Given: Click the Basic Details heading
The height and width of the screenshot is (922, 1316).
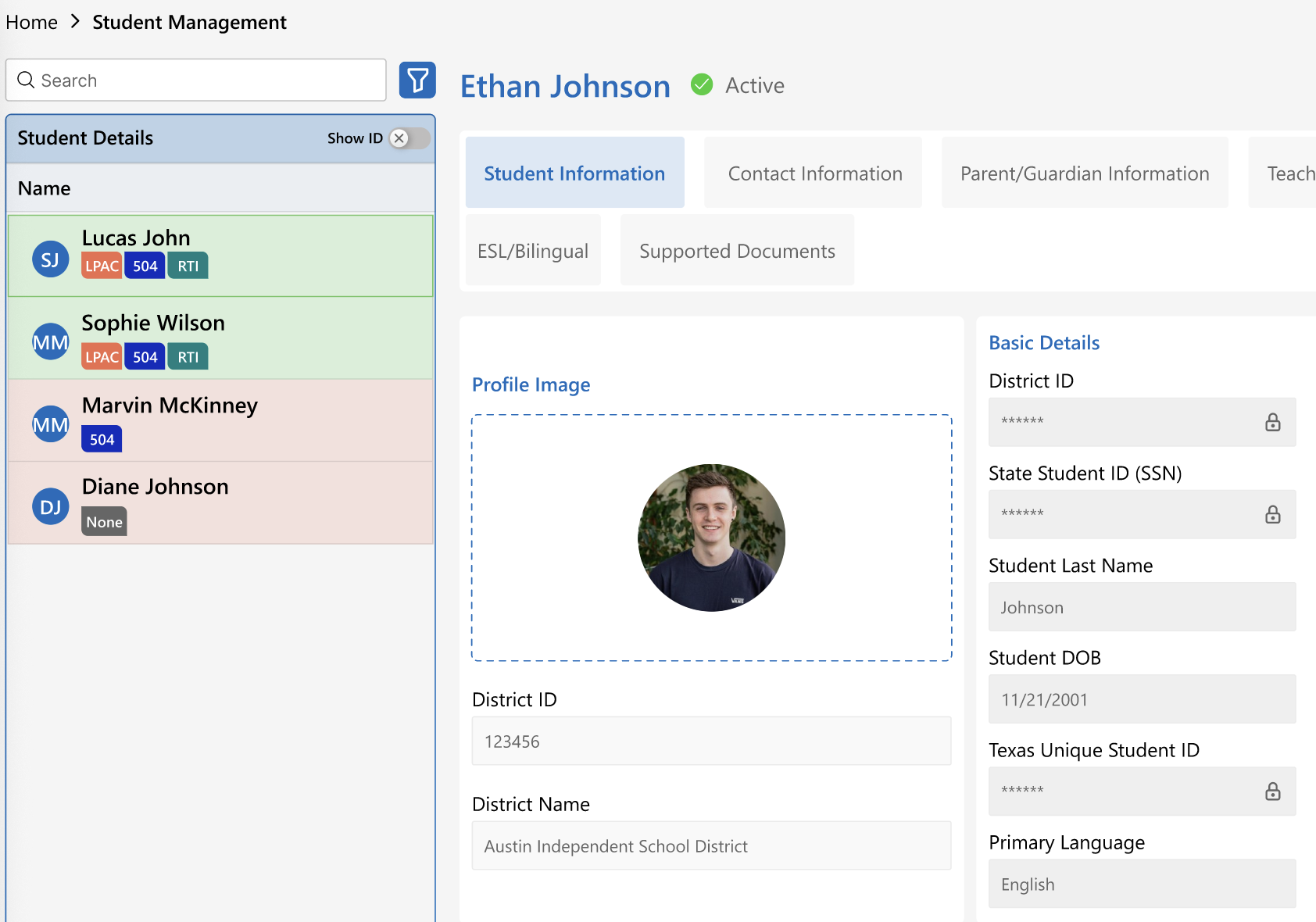Looking at the screenshot, I should click(x=1044, y=342).
